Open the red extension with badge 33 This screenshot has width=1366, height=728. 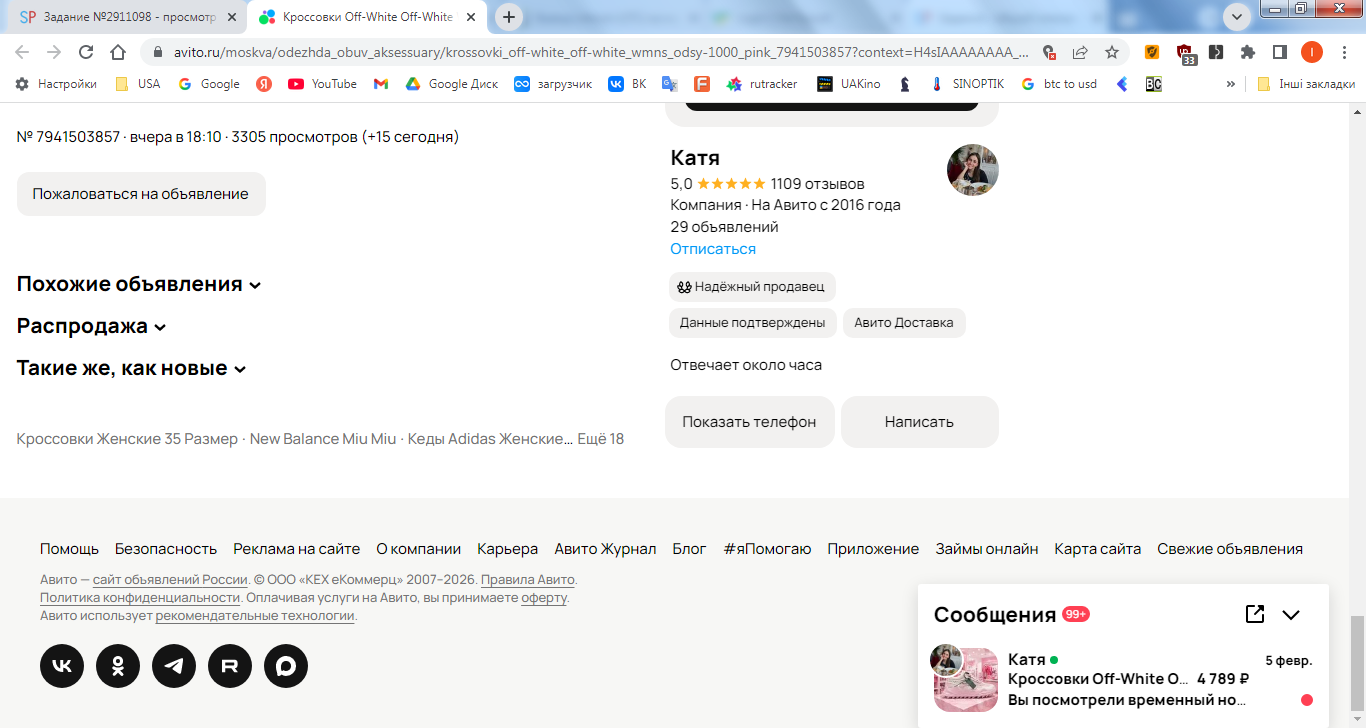coord(1186,54)
